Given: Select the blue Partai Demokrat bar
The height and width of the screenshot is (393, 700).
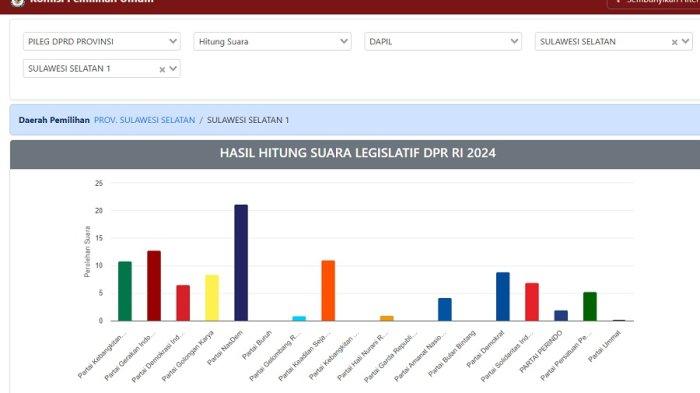Looking at the screenshot, I should (503, 297).
